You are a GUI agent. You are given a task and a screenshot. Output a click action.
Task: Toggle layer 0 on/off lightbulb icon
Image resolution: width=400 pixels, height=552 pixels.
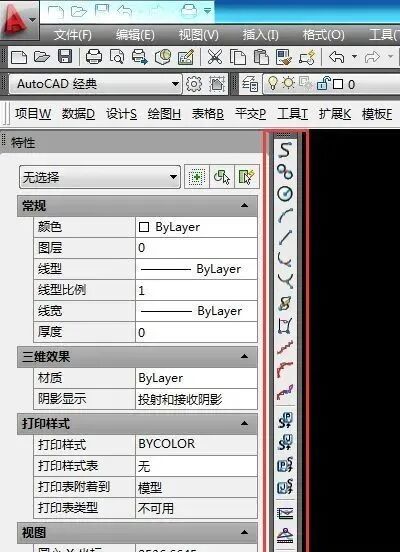point(272,84)
